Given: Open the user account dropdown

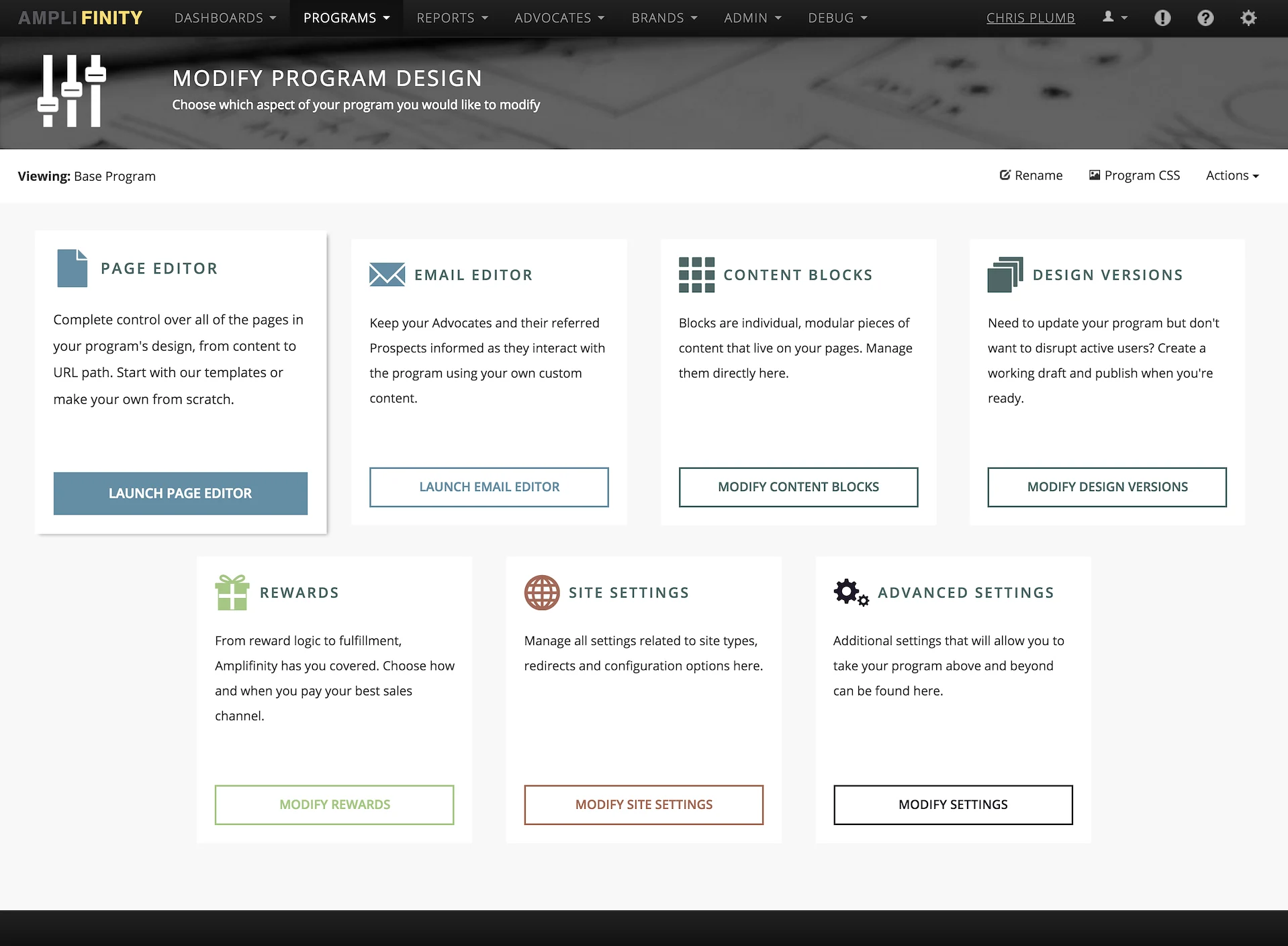Looking at the screenshot, I should [x=1114, y=17].
